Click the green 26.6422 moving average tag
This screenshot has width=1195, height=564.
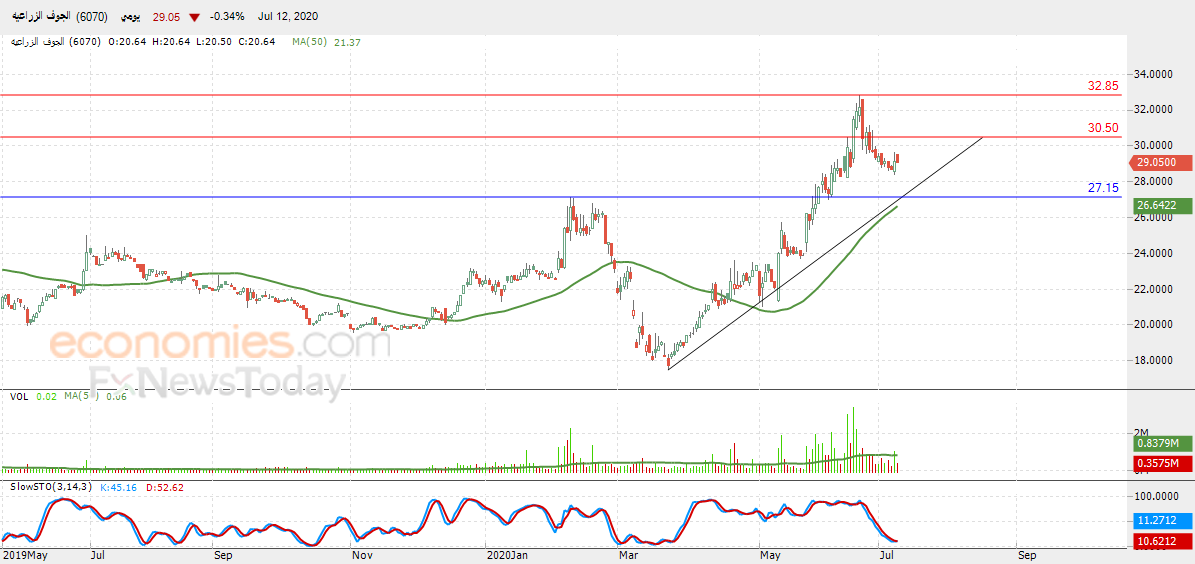coord(1162,206)
